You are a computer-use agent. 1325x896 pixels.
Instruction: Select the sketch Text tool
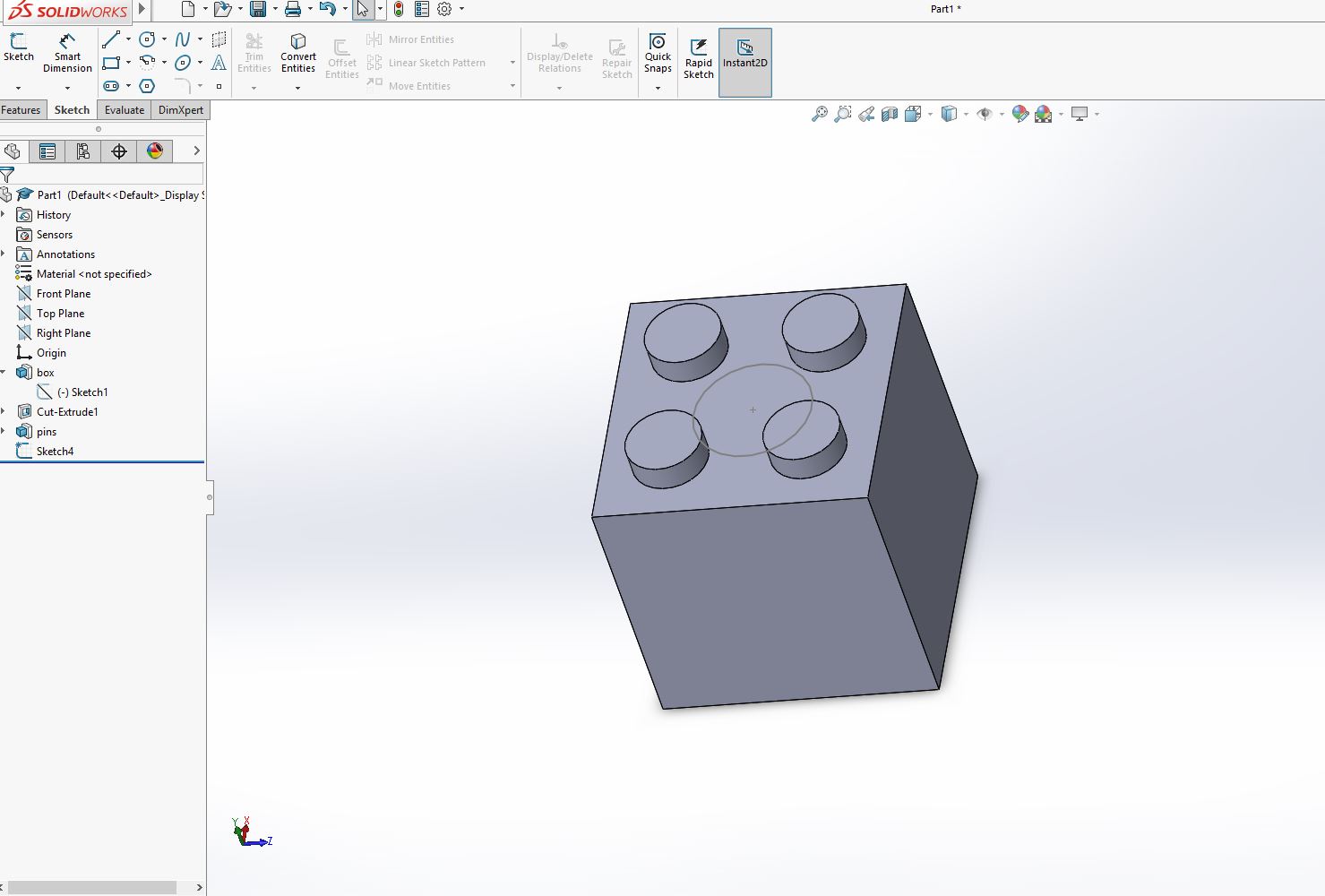[219, 63]
